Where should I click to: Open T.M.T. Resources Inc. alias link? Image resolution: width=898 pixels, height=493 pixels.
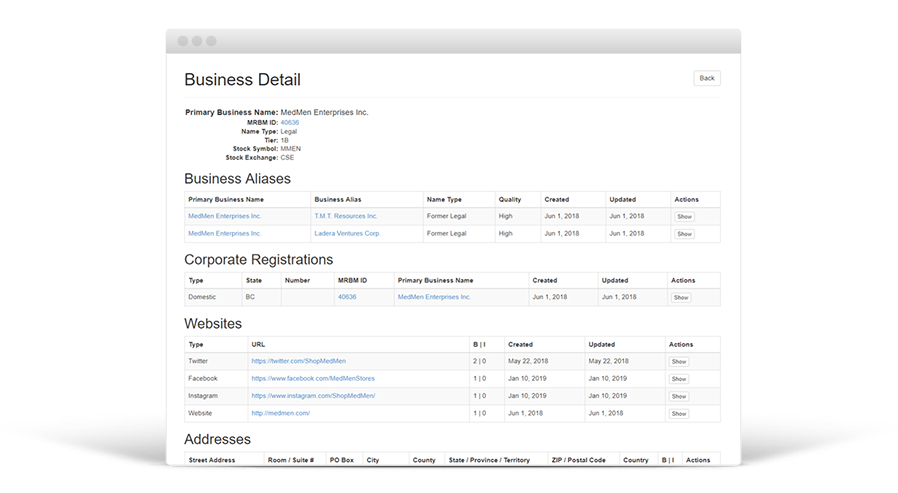pyautogui.click(x=346, y=216)
